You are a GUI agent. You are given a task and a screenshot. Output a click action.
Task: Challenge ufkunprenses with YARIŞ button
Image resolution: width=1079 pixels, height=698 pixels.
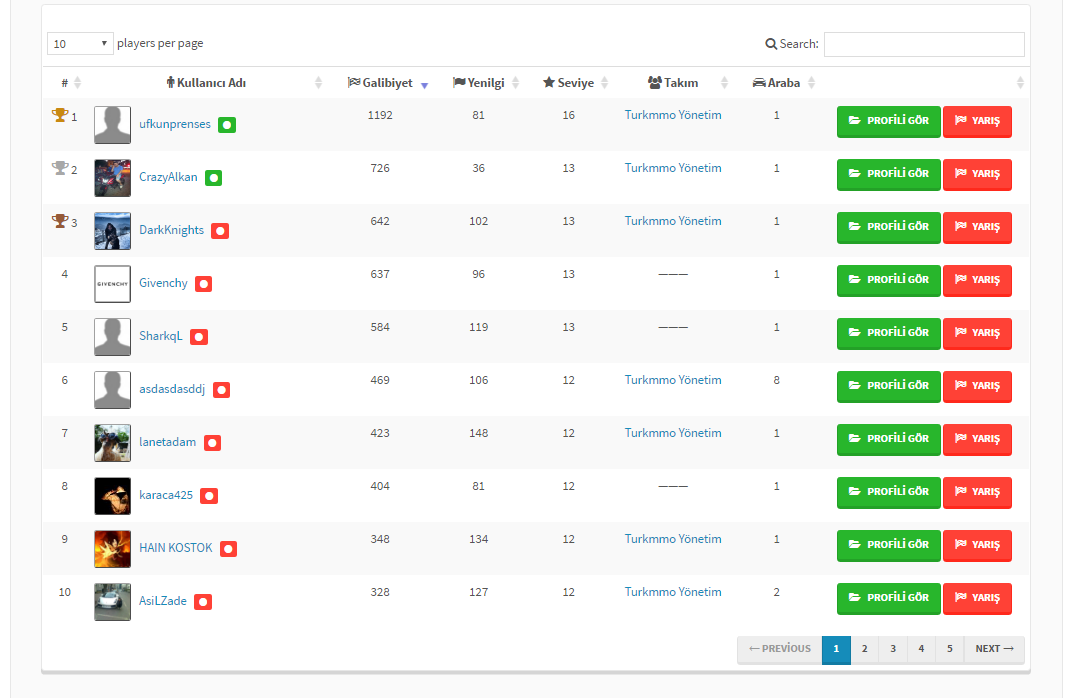coord(977,121)
